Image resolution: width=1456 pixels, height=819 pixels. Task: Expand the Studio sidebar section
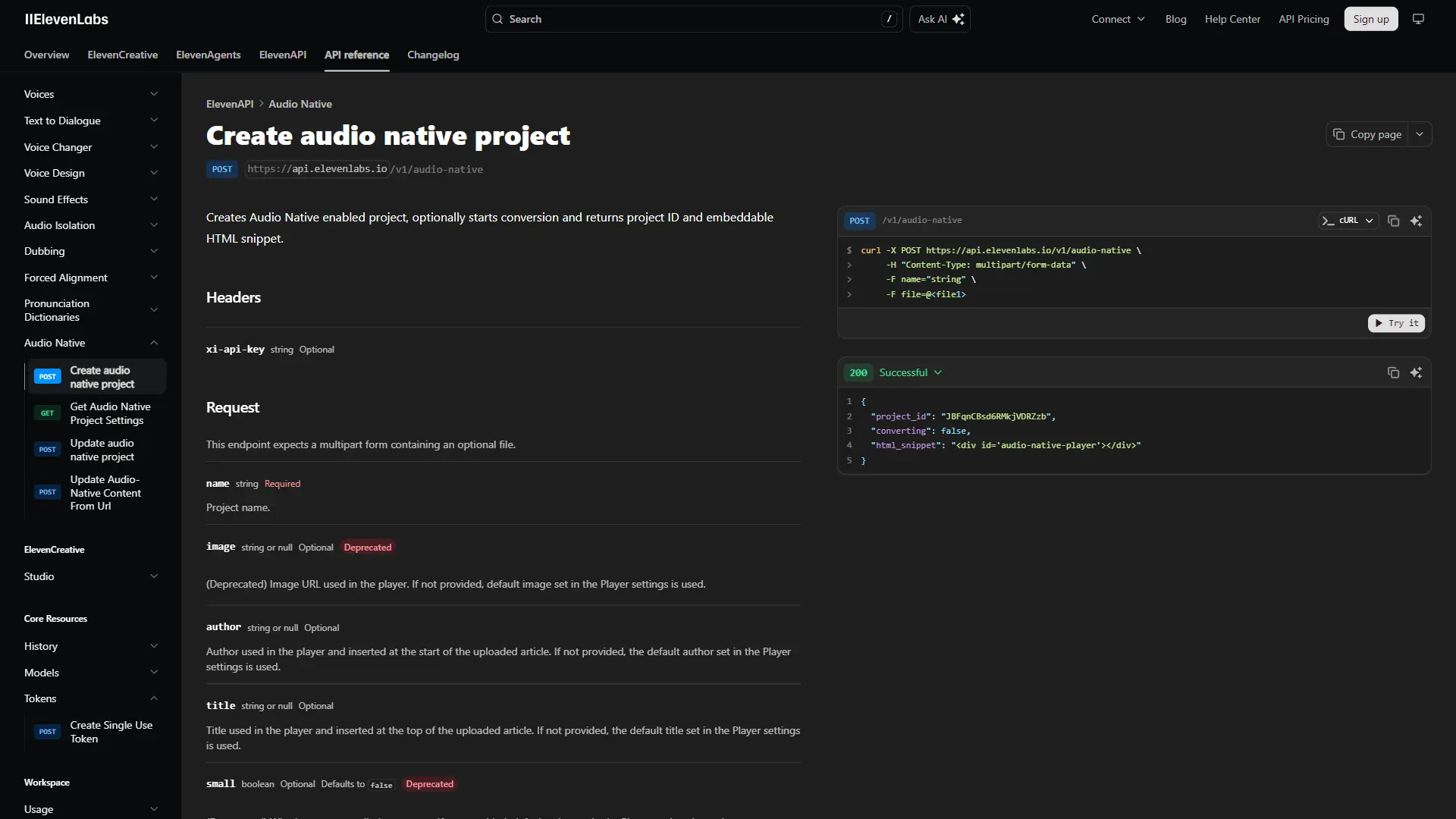pos(91,576)
